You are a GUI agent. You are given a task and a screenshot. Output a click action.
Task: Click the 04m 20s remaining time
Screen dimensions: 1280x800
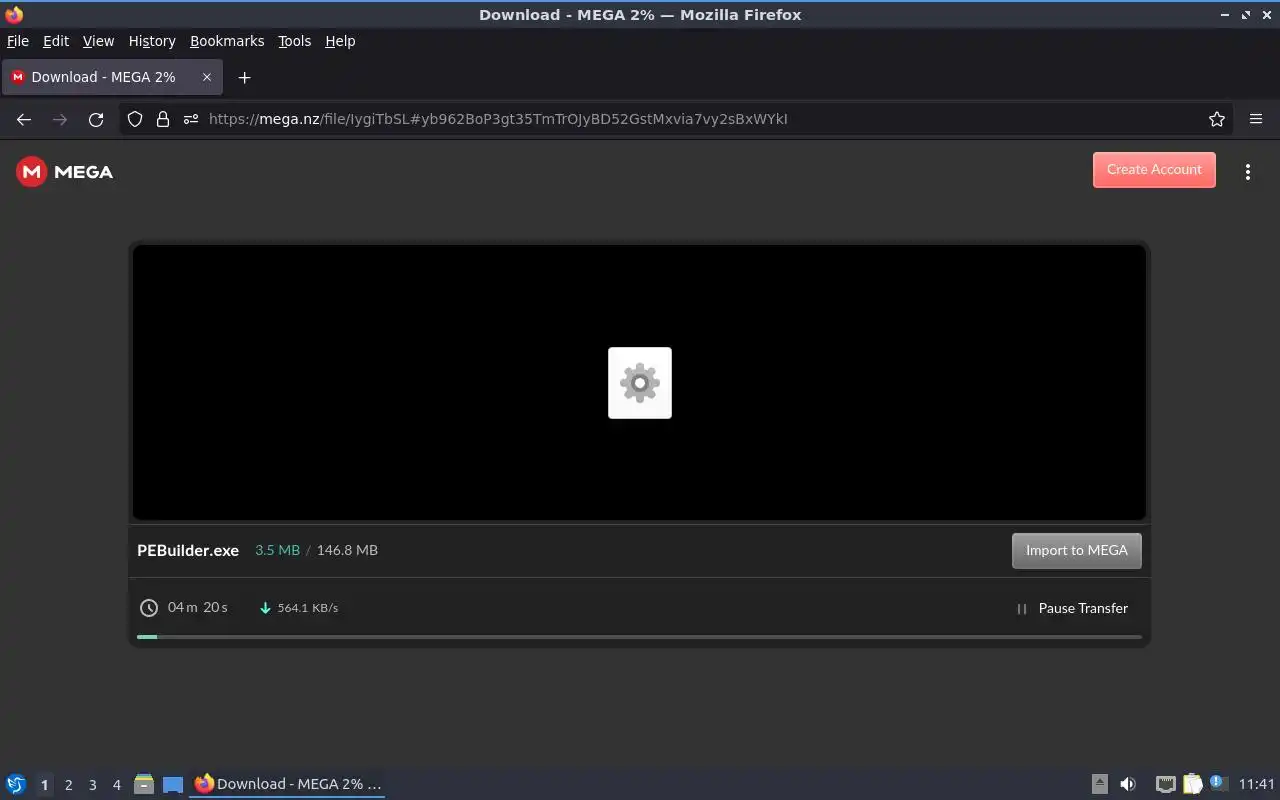click(198, 607)
